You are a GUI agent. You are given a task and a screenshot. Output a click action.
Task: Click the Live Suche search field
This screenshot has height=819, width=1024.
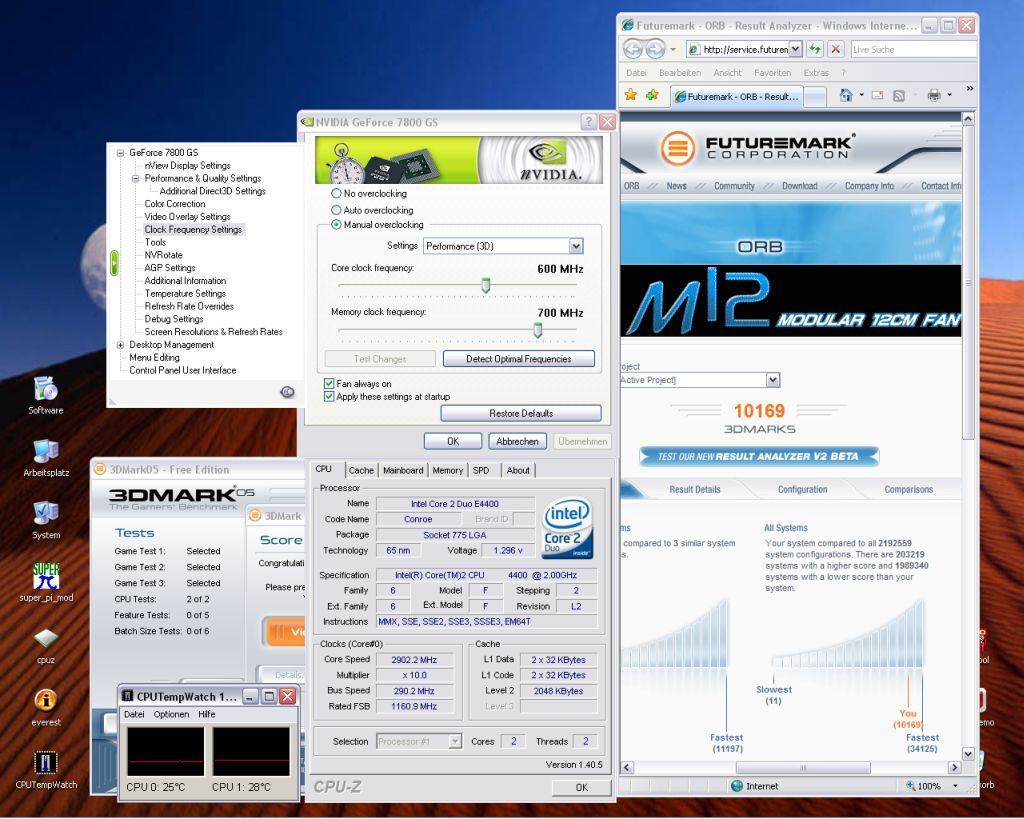pyautogui.click(x=912, y=49)
